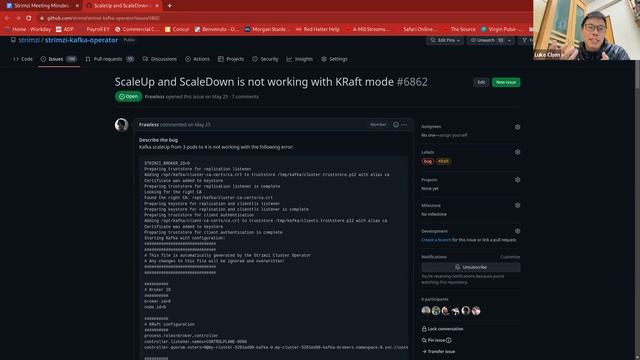Click the assign yourself link

click(453, 135)
